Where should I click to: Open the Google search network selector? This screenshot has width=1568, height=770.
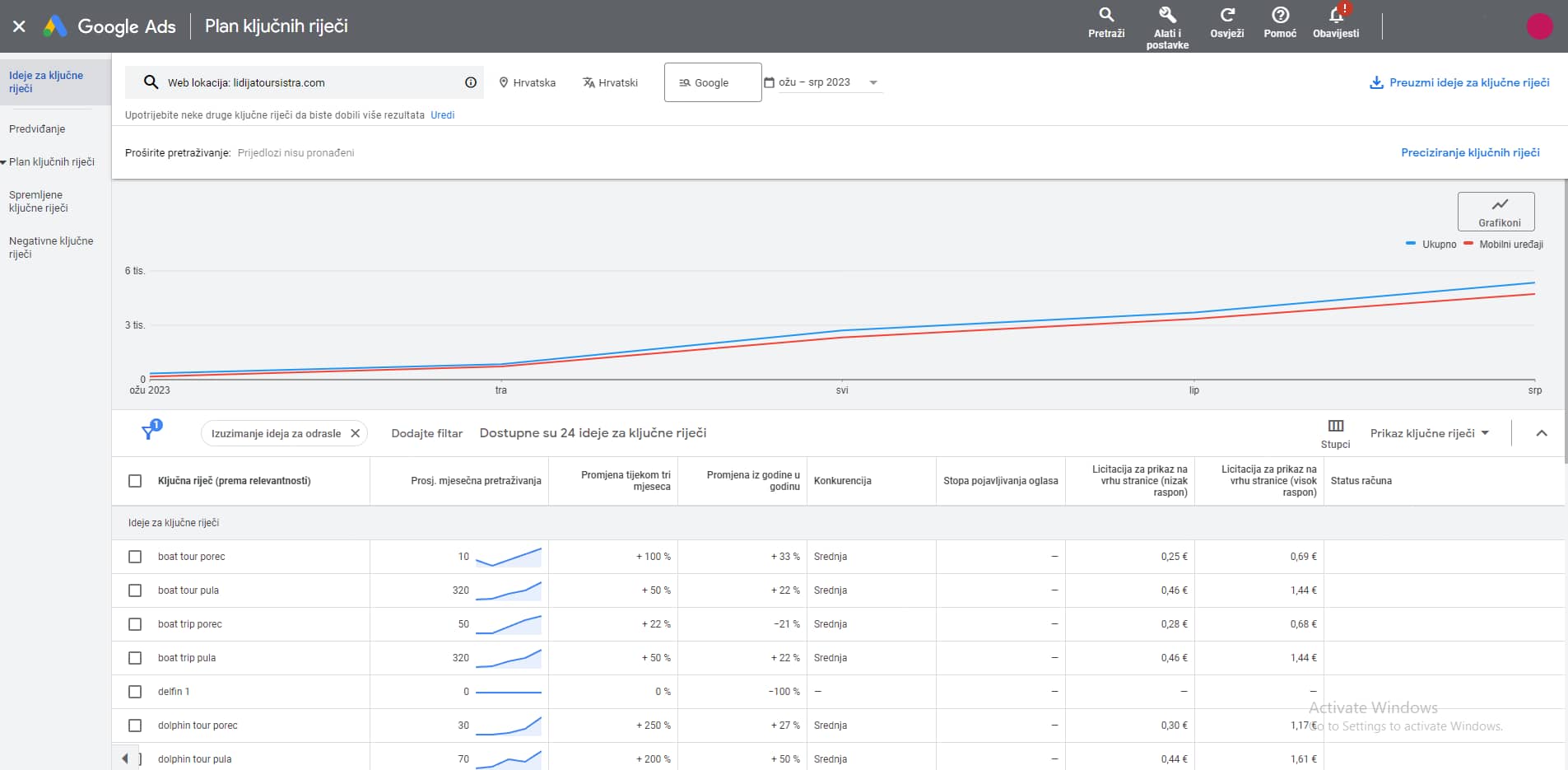pos(713,82)
